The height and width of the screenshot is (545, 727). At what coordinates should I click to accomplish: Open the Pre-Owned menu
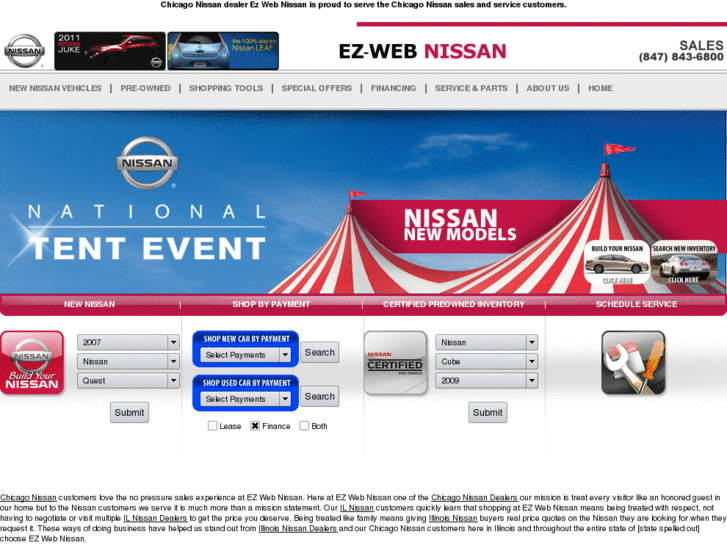146,88
